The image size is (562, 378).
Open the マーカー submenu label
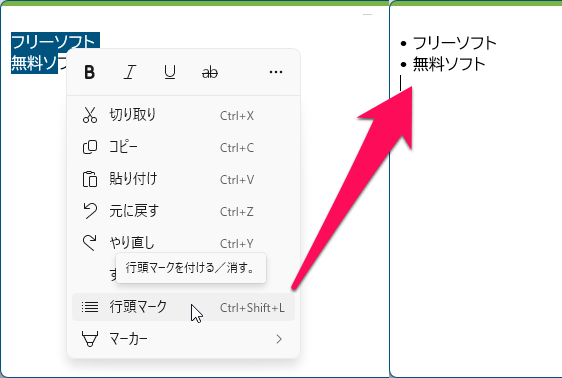point(128,339)
